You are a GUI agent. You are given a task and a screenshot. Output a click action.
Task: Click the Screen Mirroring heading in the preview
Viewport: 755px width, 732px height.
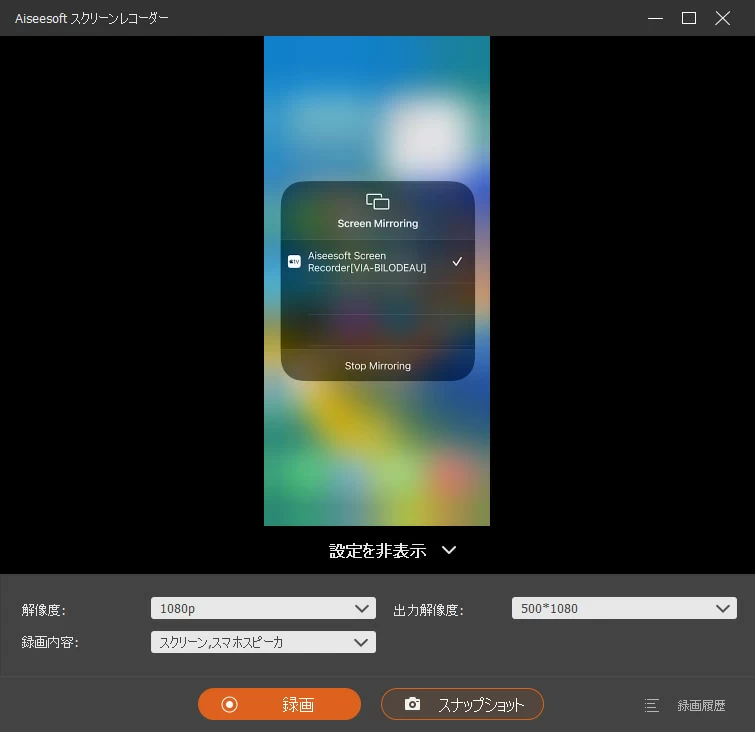point(377,224)
